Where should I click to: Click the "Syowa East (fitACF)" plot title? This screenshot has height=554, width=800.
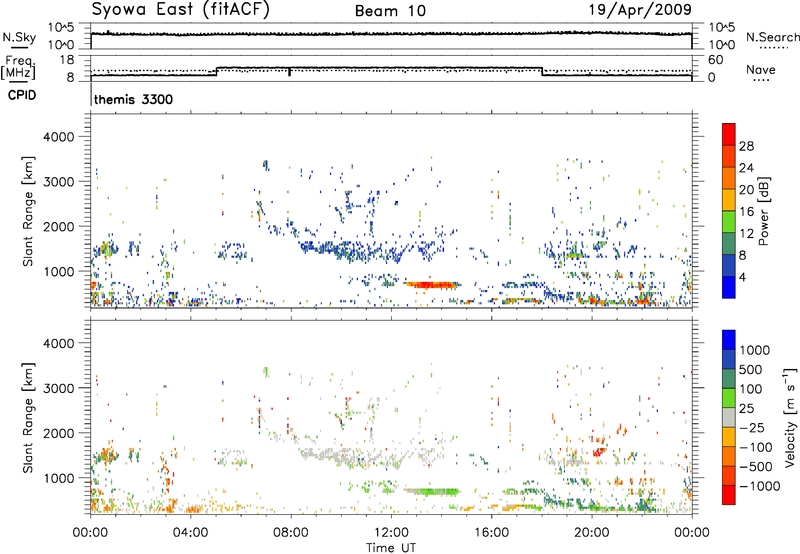pyautogui.click(x=181, y=9)
